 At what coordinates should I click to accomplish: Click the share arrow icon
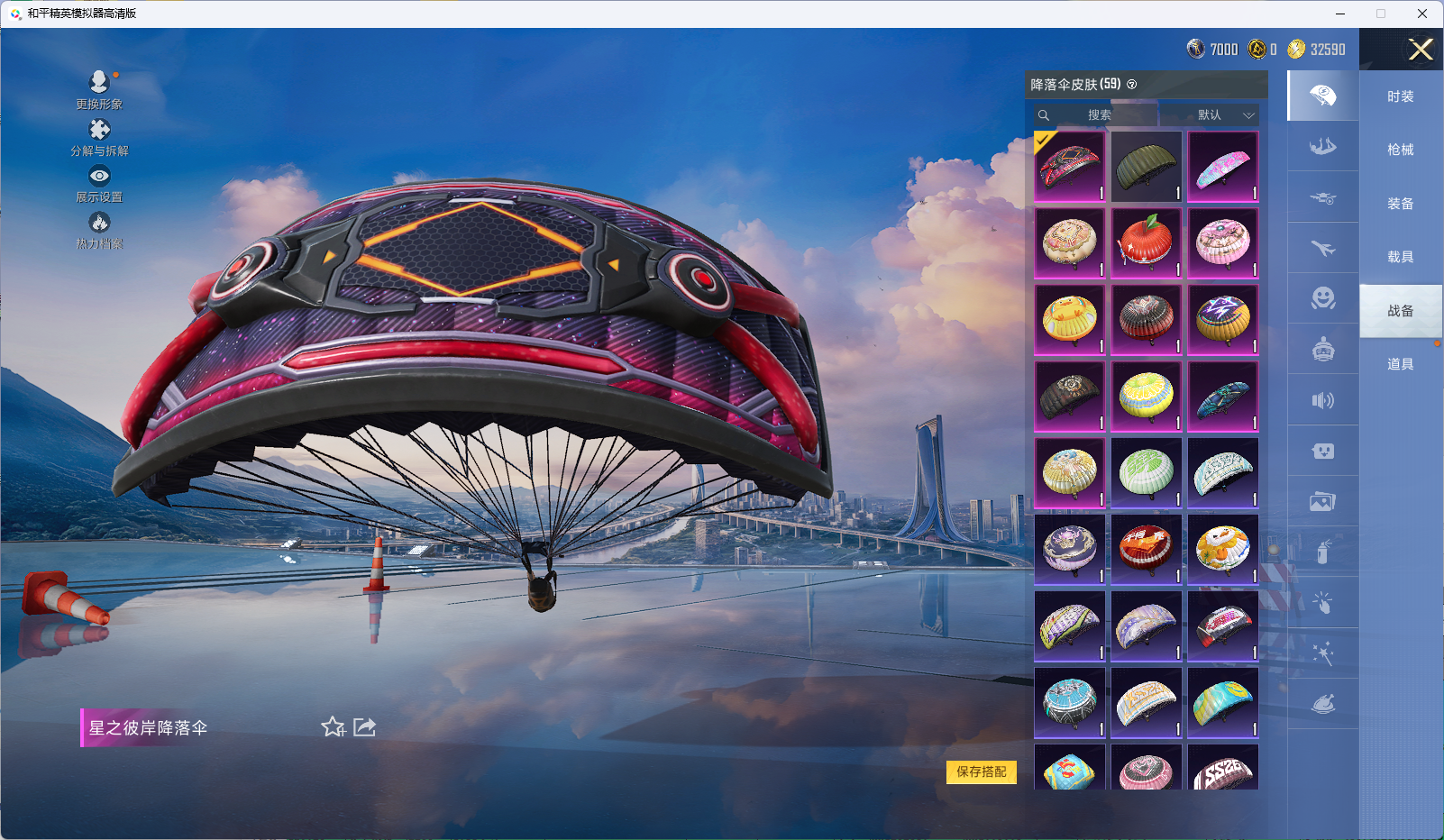(365, 726)
